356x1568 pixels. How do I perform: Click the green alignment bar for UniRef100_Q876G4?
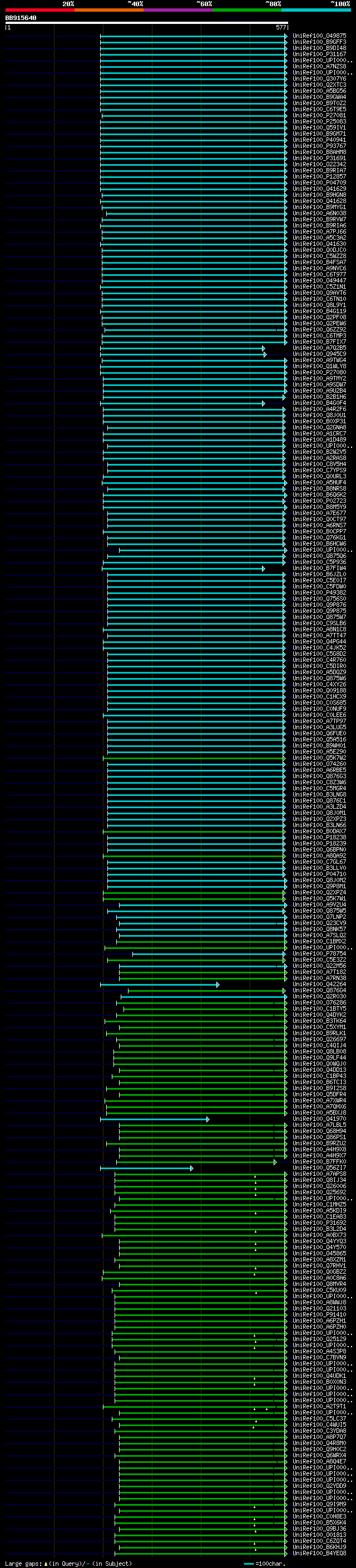pyautogui.click(x=207, y=991)
